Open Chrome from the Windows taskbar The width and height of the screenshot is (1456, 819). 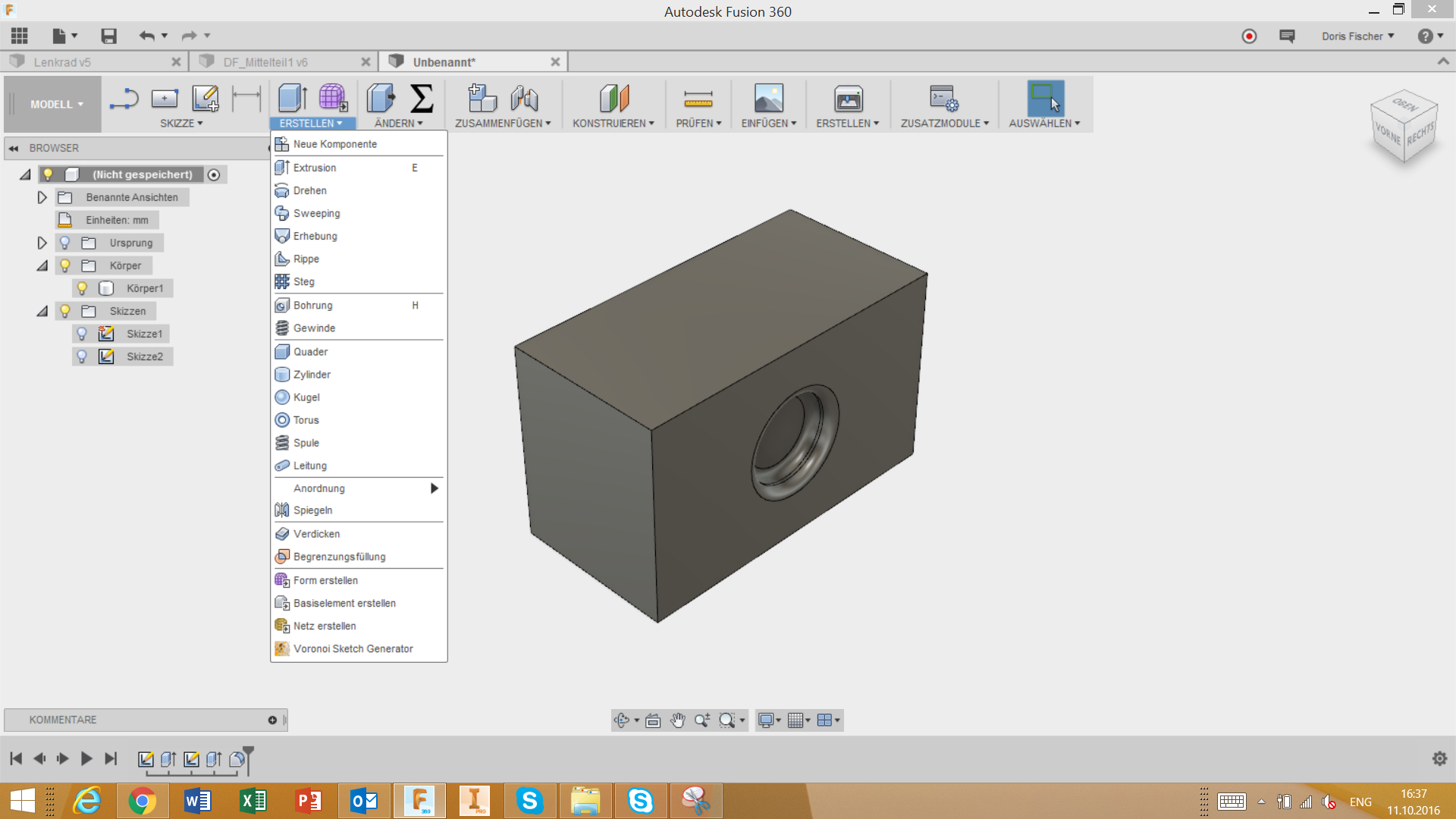point(142,801)
